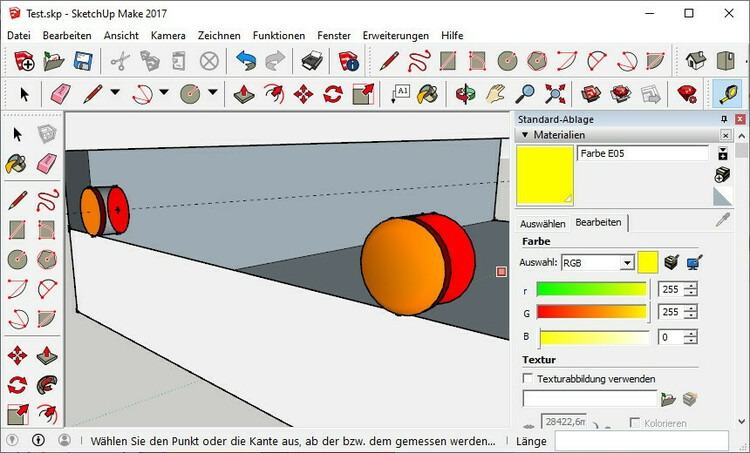750x453 pixels.
Task: Open the Kamera menu
Action: pos(168,35)
